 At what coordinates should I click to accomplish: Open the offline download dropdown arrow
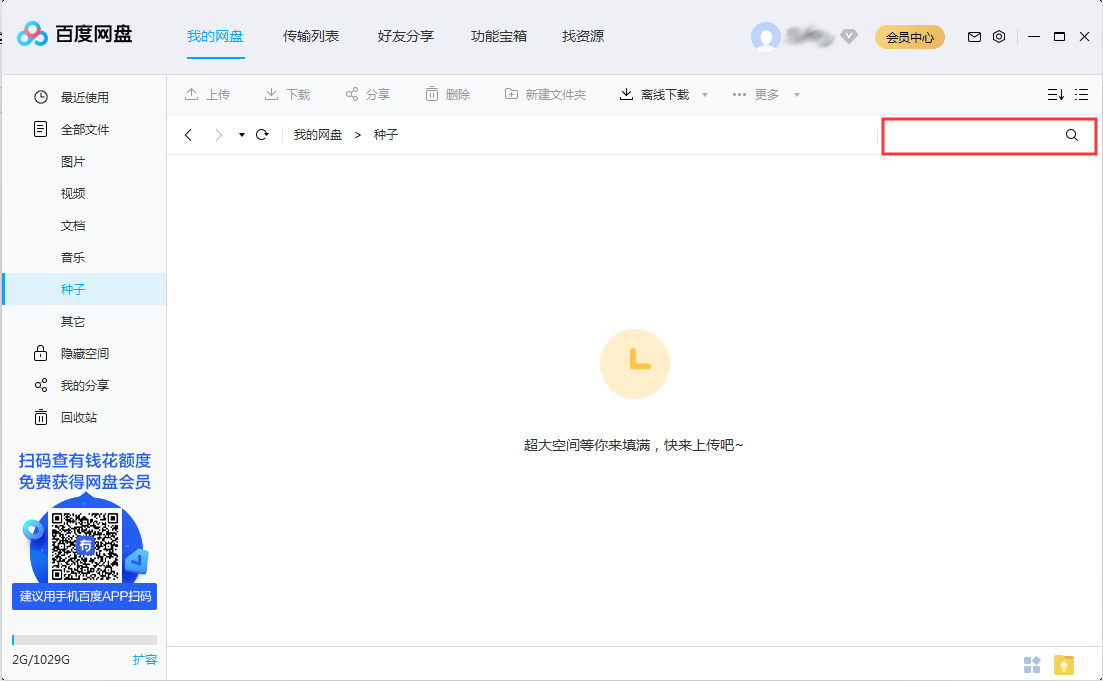click(704, 93)
